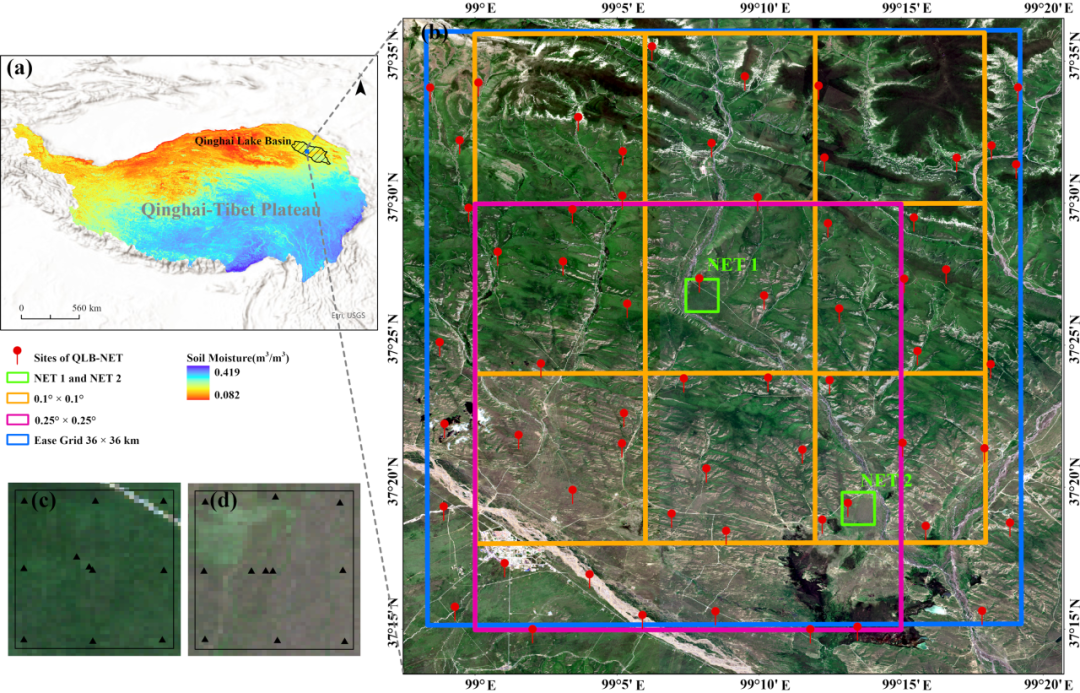Click the green NET 2 square on map (b)
Viewport: 1080px width, 693px height.
858,508
